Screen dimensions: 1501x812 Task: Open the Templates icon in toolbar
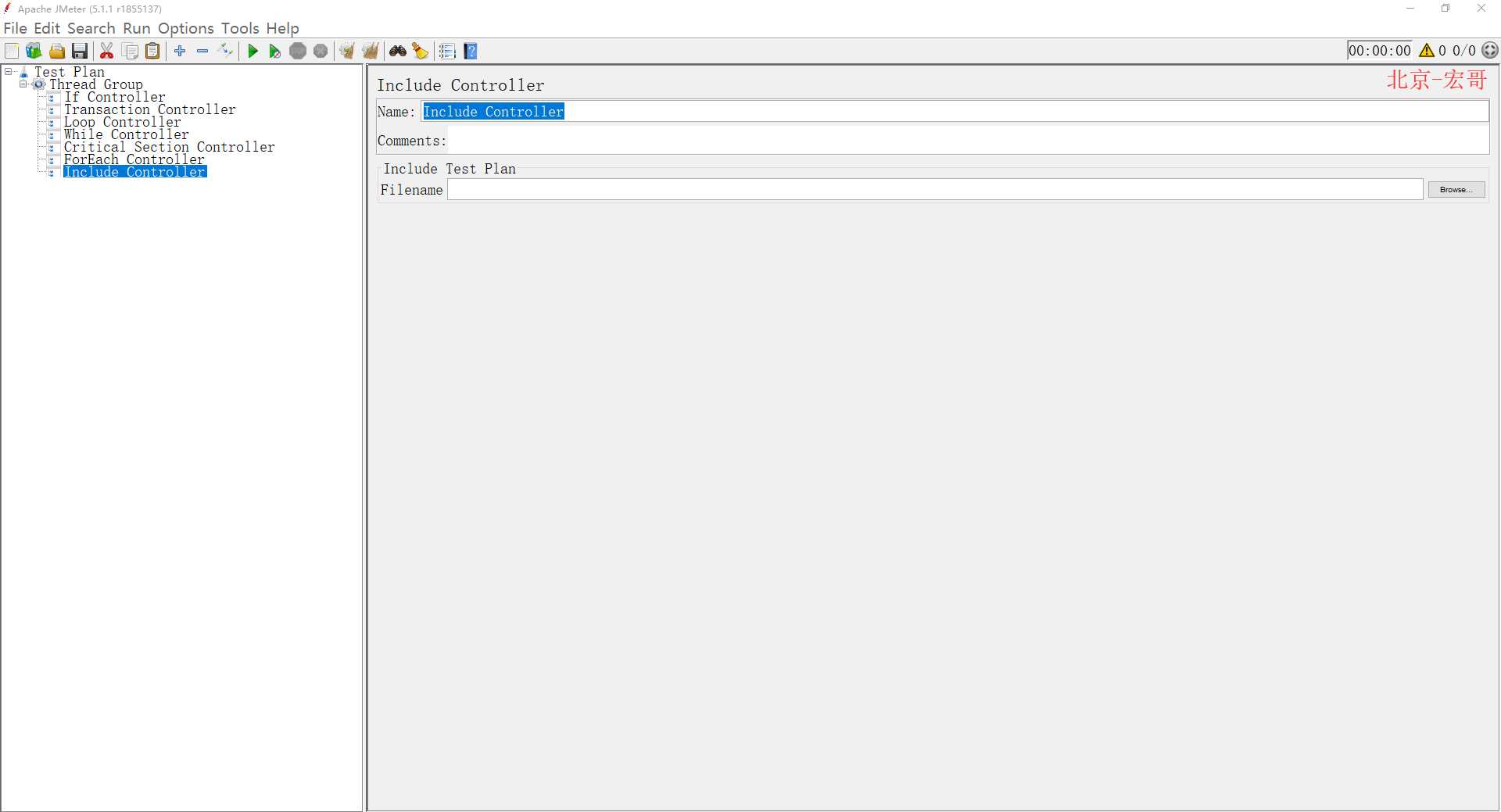34,52
